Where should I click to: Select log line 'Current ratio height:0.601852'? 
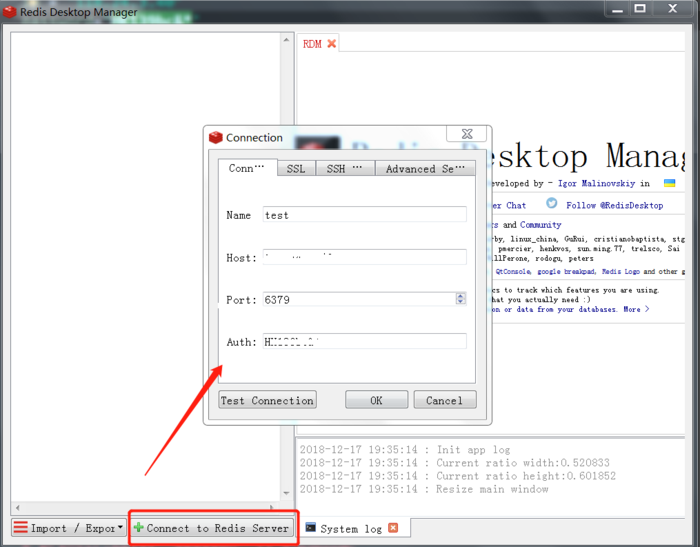[458, 476]
